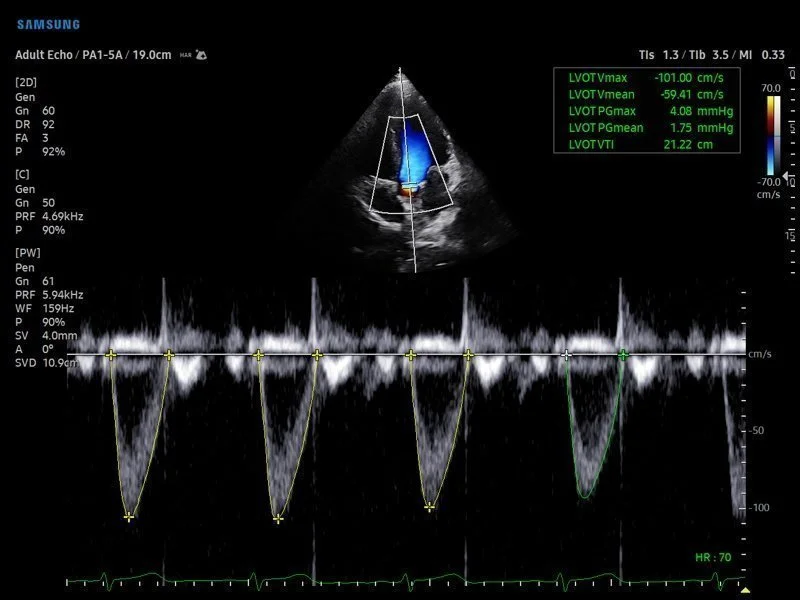Image resolution: width=800 pixels, height=600 pixels.
Task: Click the first yellow baseline caliper marker
Action: pos(111,355)
